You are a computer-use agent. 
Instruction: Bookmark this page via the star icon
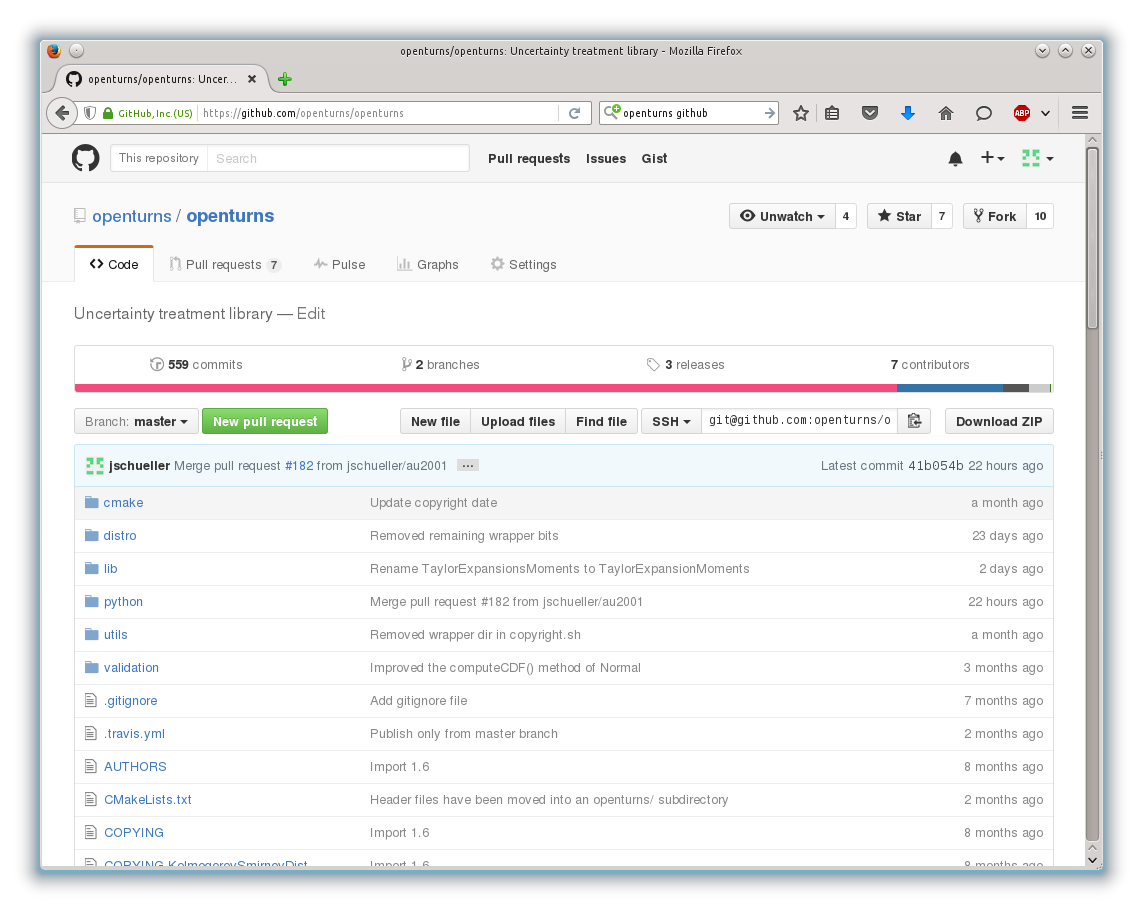[800, 113]
